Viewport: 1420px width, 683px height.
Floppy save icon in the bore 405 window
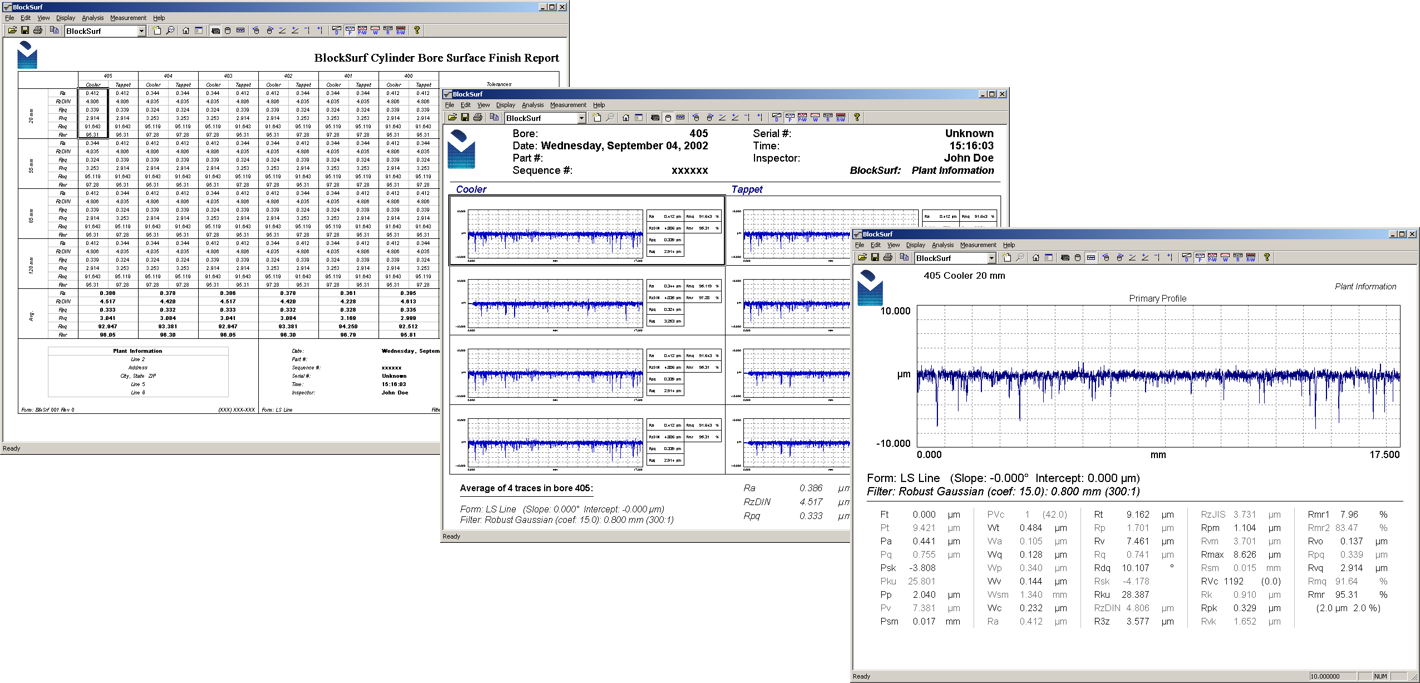coord(464,118)
